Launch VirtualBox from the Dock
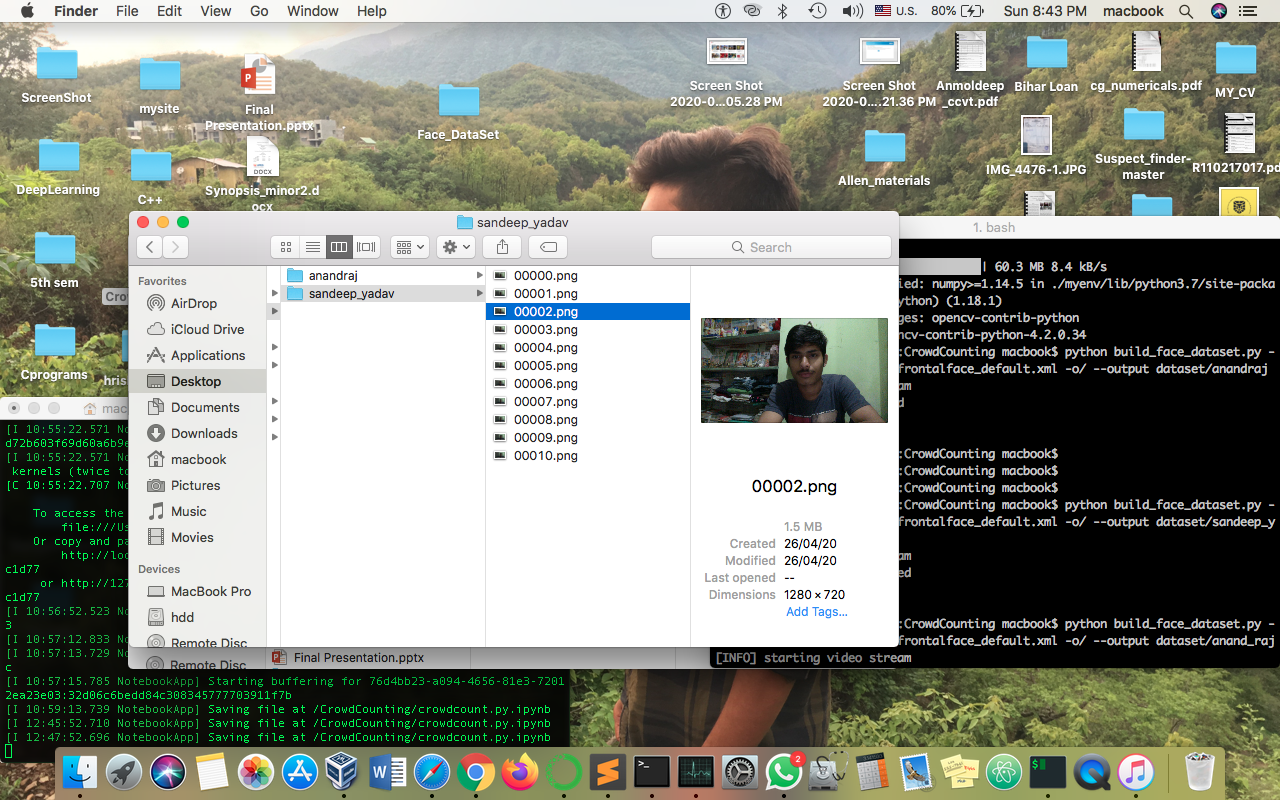This screenshot has height=800, width=1280. coord(343,772)
